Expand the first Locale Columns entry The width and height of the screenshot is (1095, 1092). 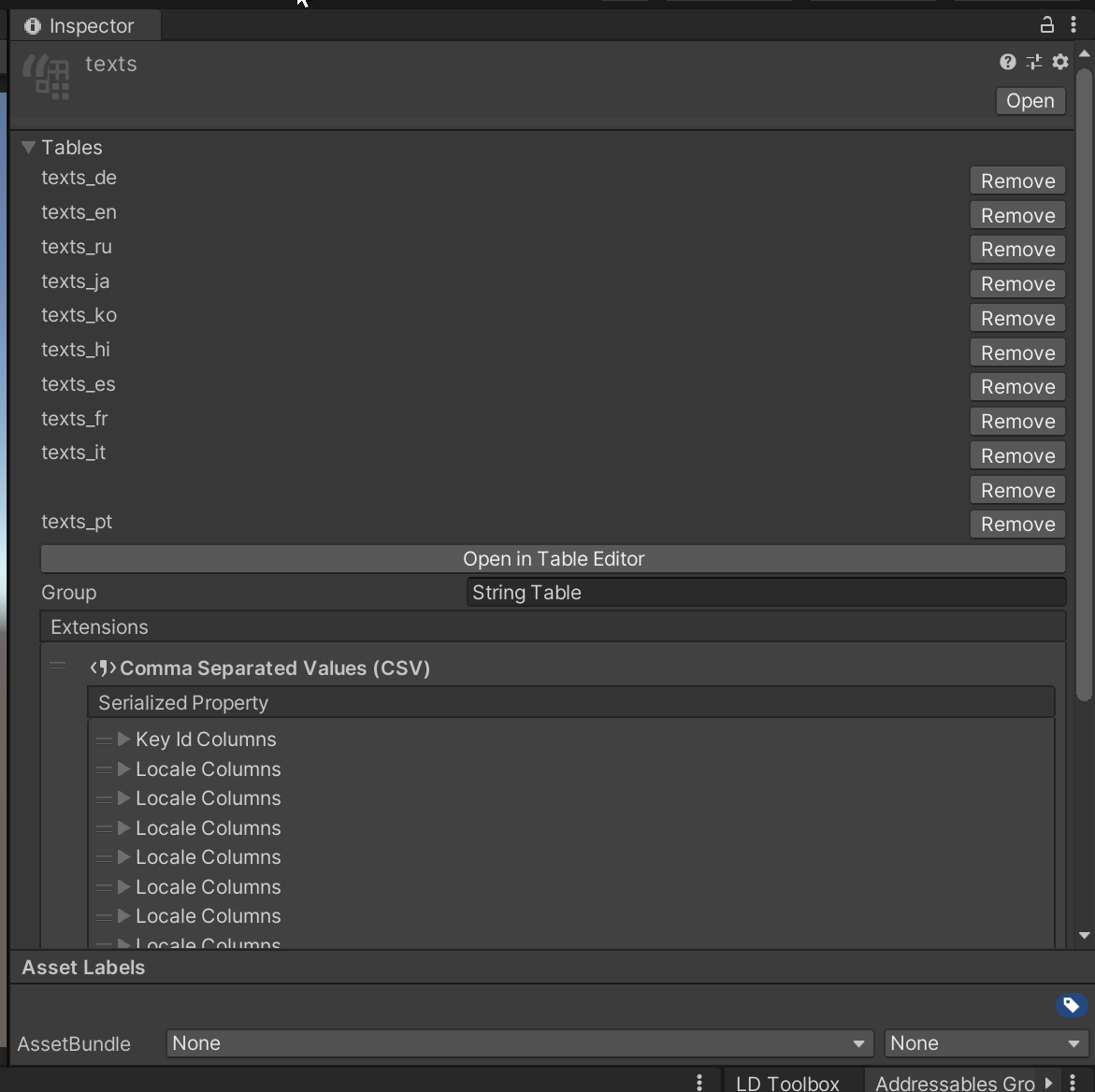tap(122, 769)
